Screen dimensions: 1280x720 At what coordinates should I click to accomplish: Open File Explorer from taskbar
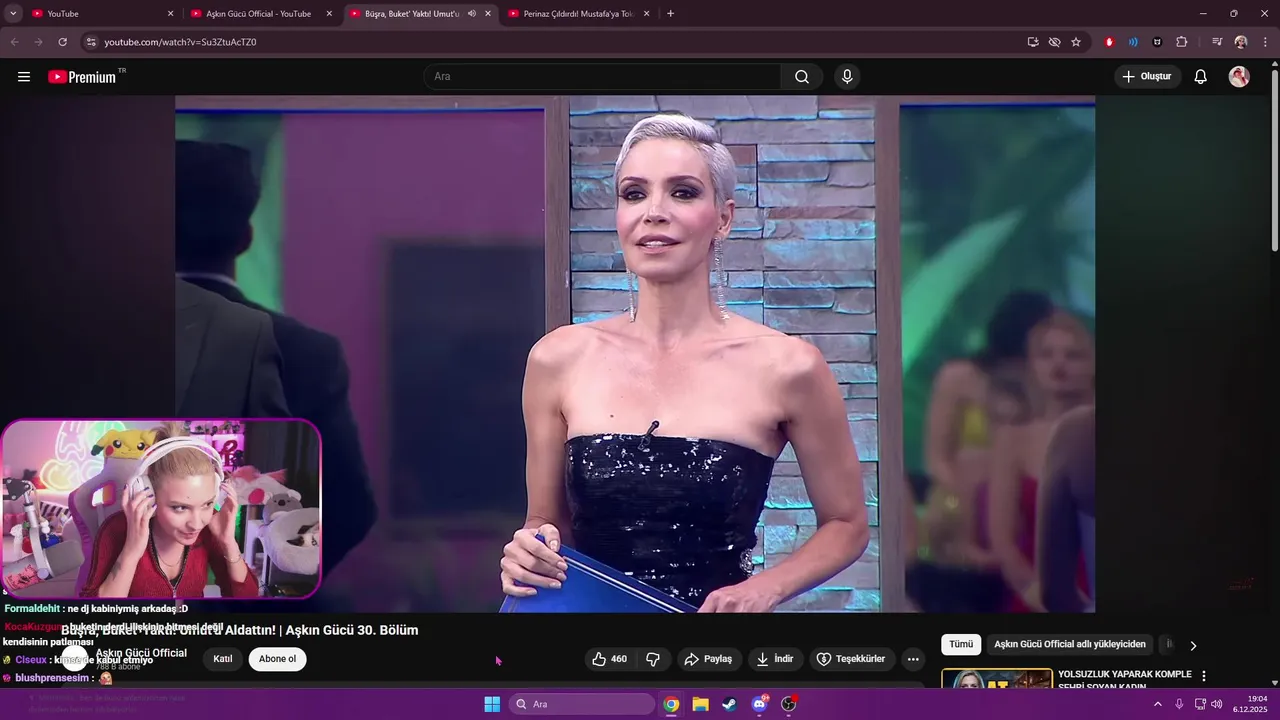701,704
